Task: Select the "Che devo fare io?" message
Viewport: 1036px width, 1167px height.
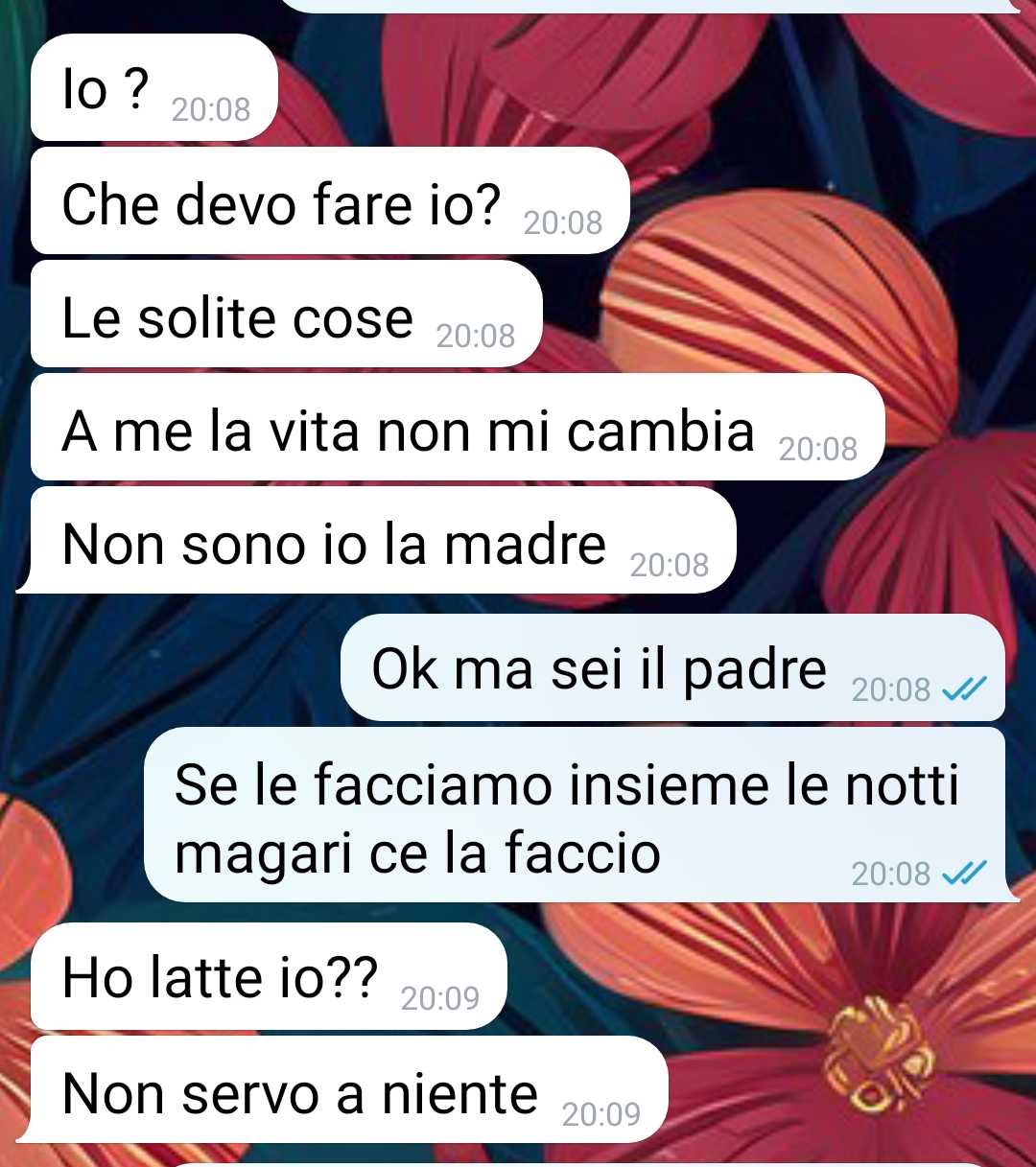Action: pyautogui.click(x=330, y=200)
